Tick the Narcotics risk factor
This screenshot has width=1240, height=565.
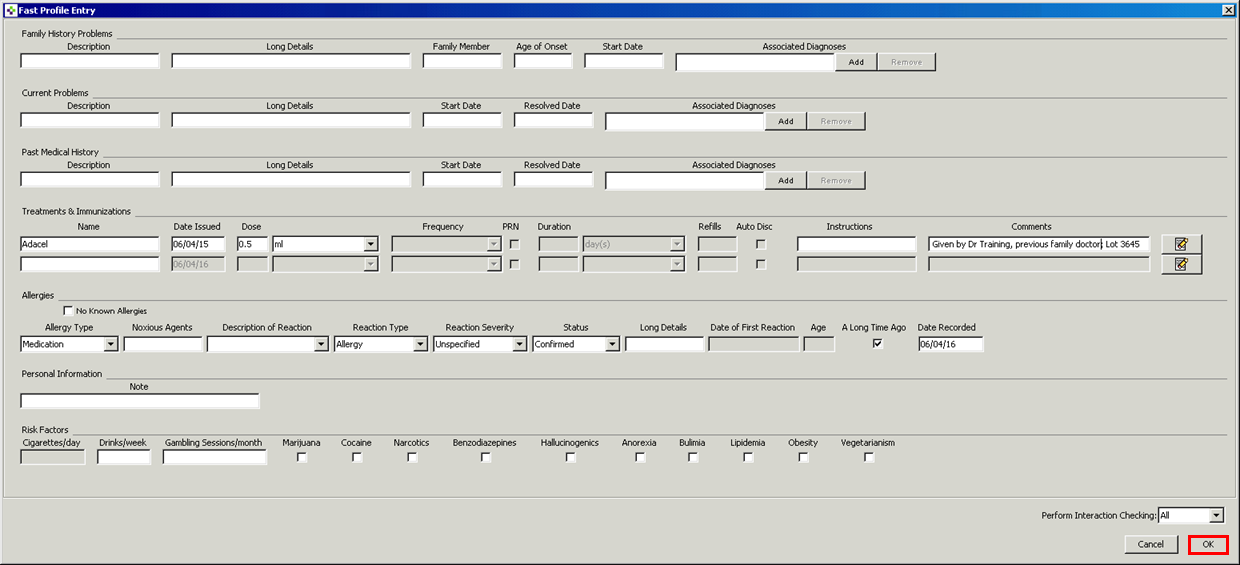(x=412, y=457)
